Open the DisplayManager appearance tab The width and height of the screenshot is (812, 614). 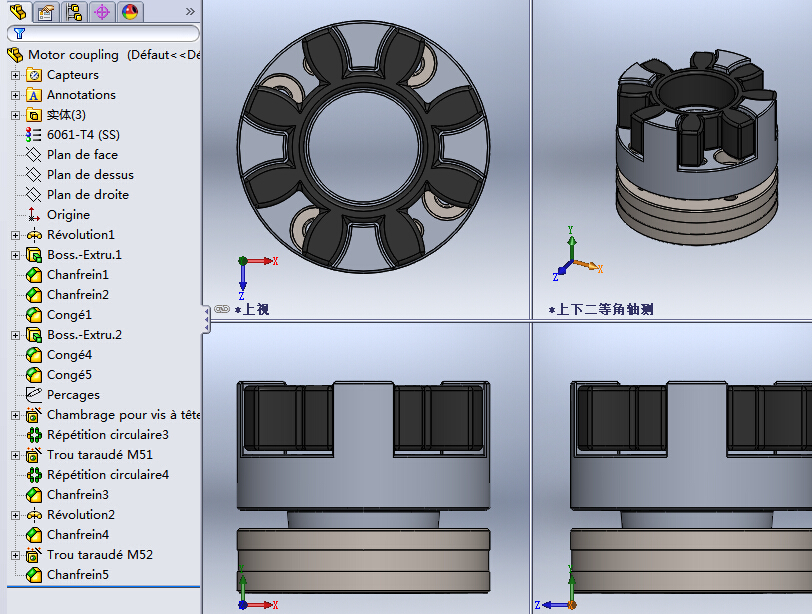pyautogui.click(x=129, y=11)
